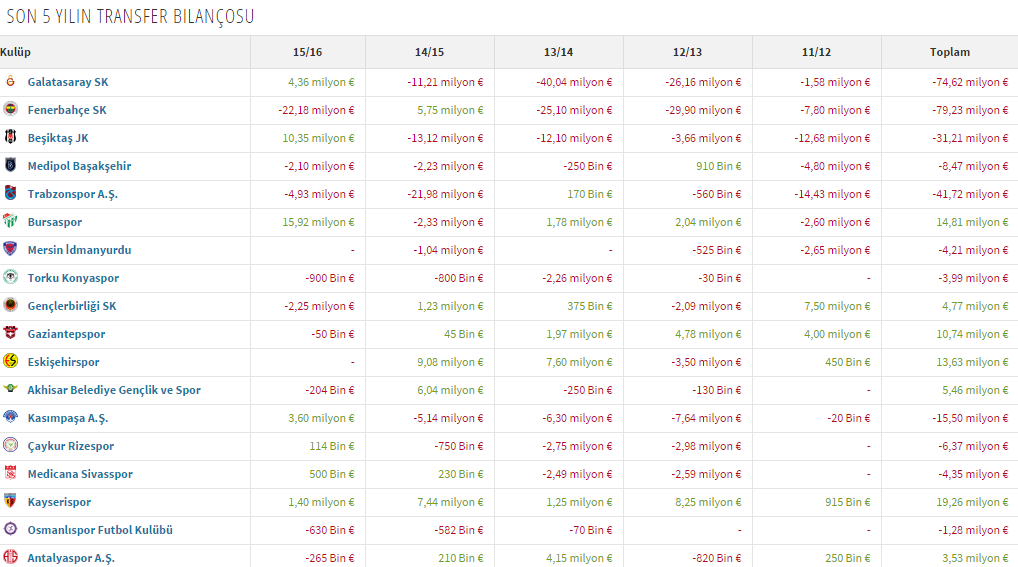Click the Kulüp column header

(x=15, y=52)
